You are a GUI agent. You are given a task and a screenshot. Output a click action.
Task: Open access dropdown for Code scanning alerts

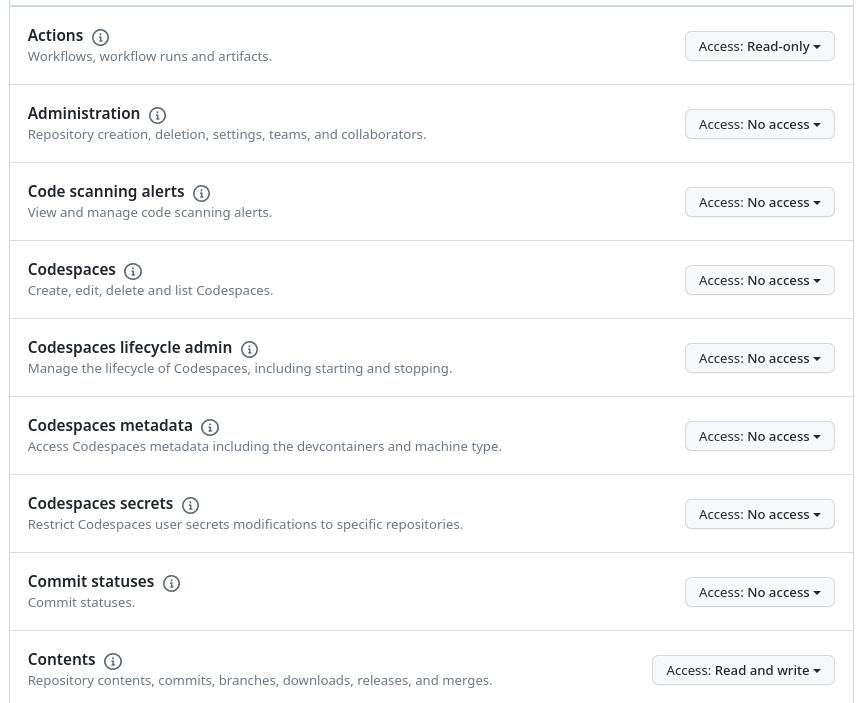pos(759,202)
